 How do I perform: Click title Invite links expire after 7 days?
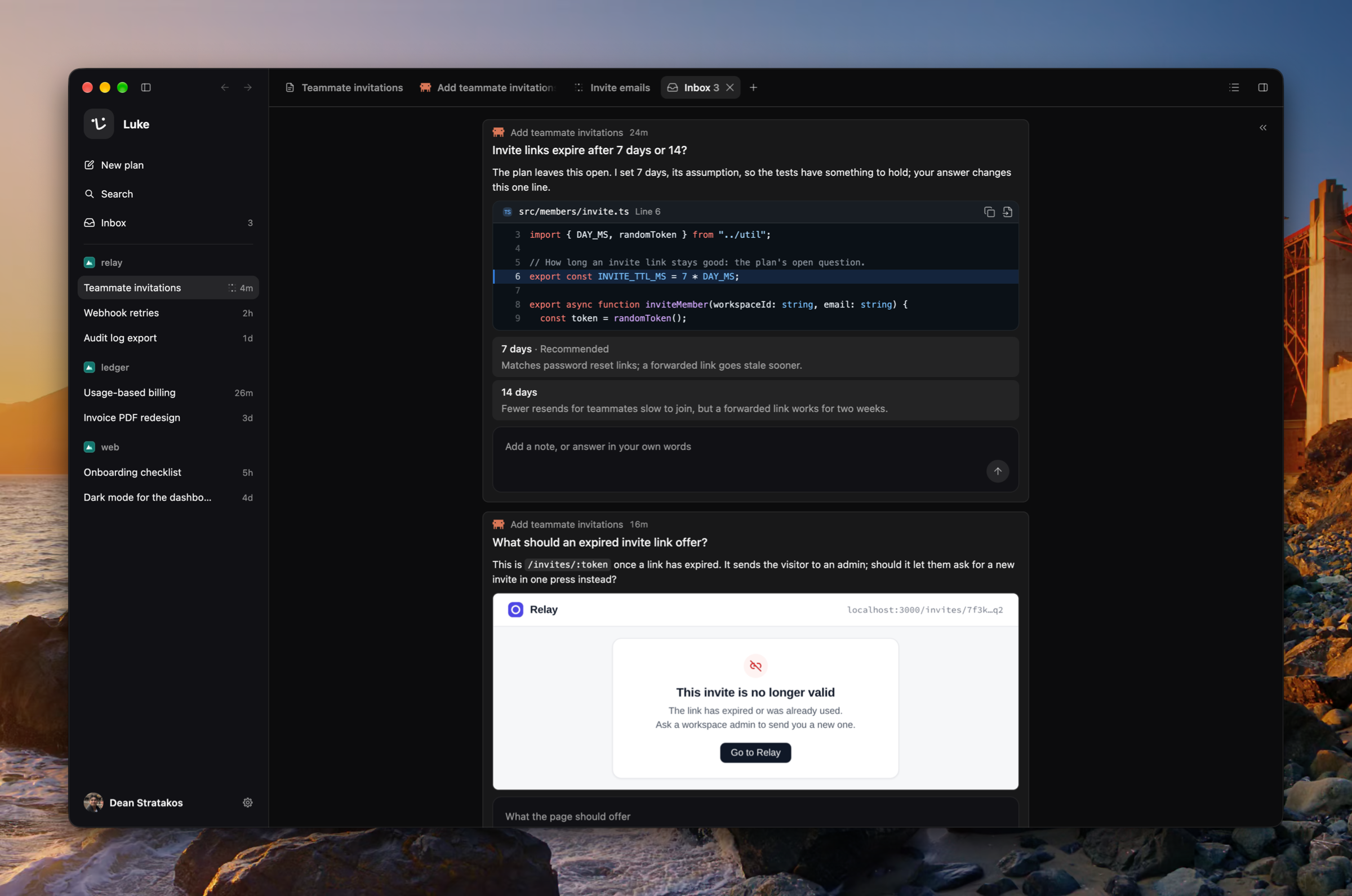tap(589, 150)
